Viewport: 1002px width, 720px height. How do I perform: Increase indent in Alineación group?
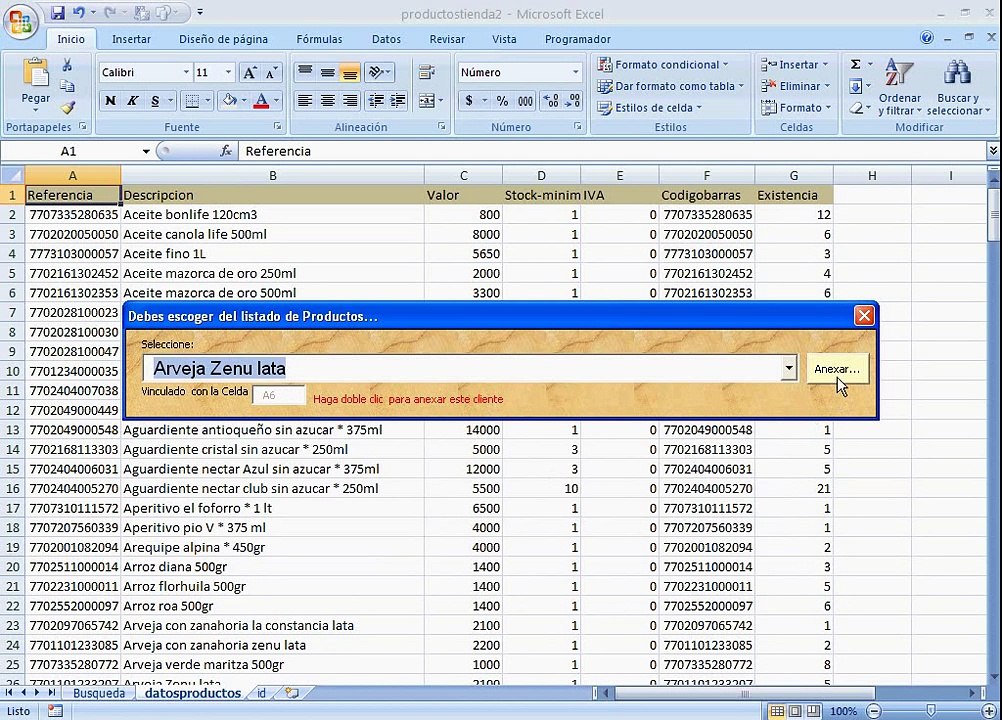(398, 100)
